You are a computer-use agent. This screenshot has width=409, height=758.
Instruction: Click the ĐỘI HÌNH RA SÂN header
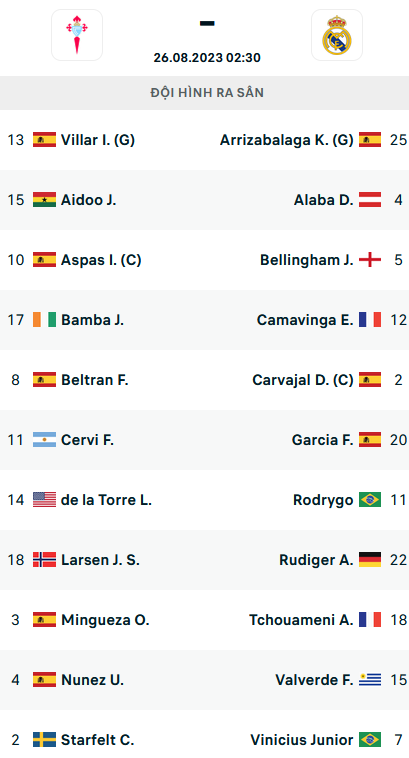click(x=207, y=93)
